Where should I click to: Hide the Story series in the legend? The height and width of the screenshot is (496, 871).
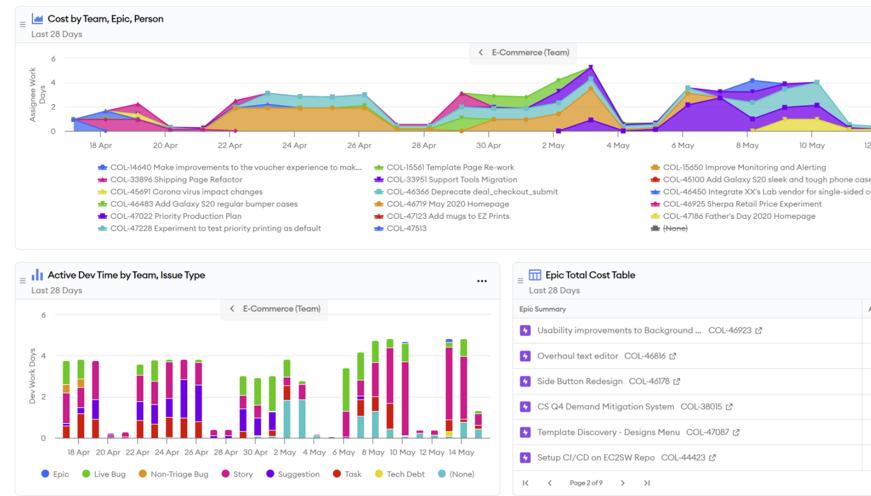pyautogui.click(x=238, y=474)
